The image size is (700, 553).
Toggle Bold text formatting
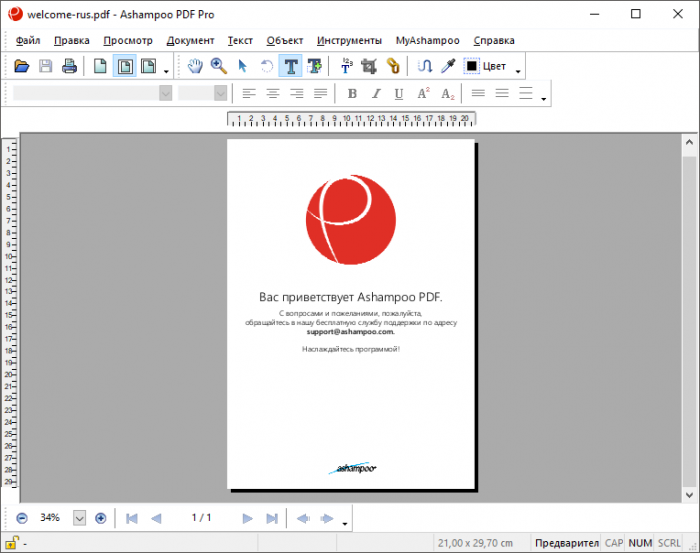coord(351,94)
